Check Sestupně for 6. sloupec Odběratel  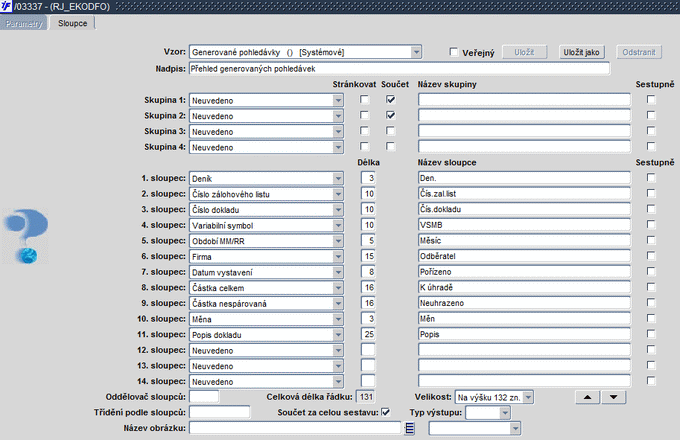[651, 256]
